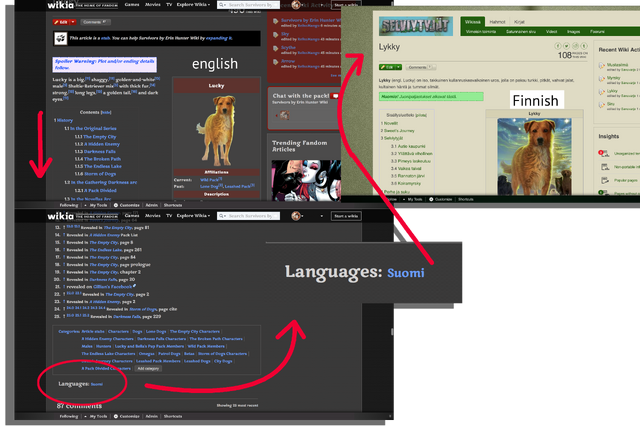Open trending fandom article thumbnail
This screenshot has height=427, width=640.
306,180
